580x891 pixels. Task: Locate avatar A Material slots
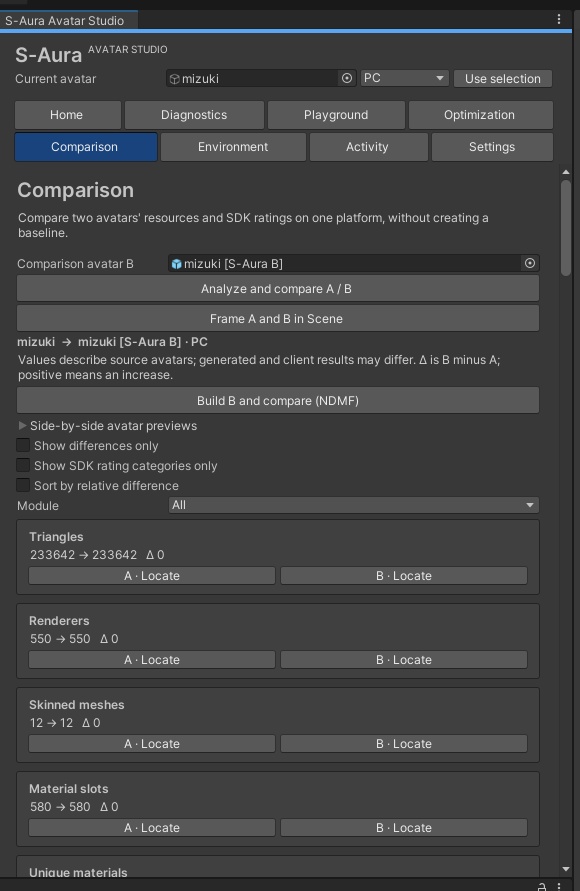point(152,828)
